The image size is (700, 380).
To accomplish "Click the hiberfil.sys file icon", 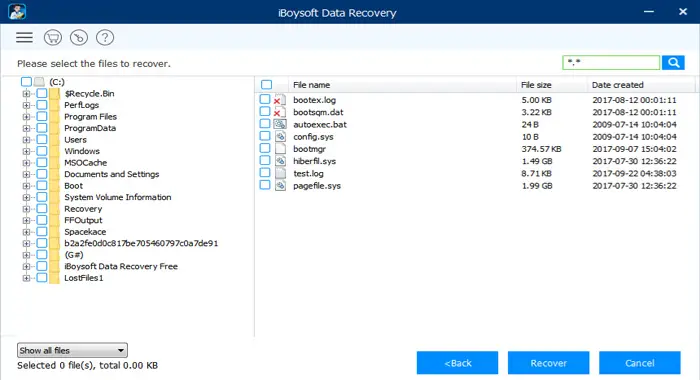I will (280, 161).
